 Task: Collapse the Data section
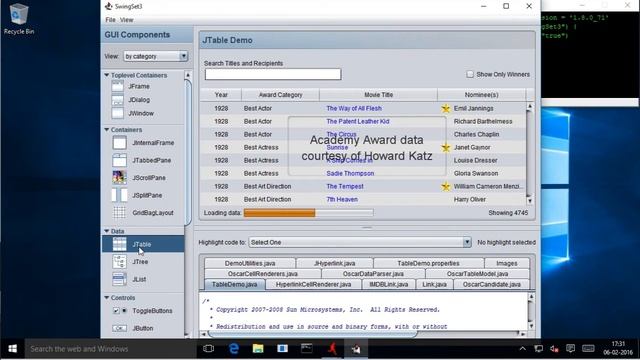[107, 231]
